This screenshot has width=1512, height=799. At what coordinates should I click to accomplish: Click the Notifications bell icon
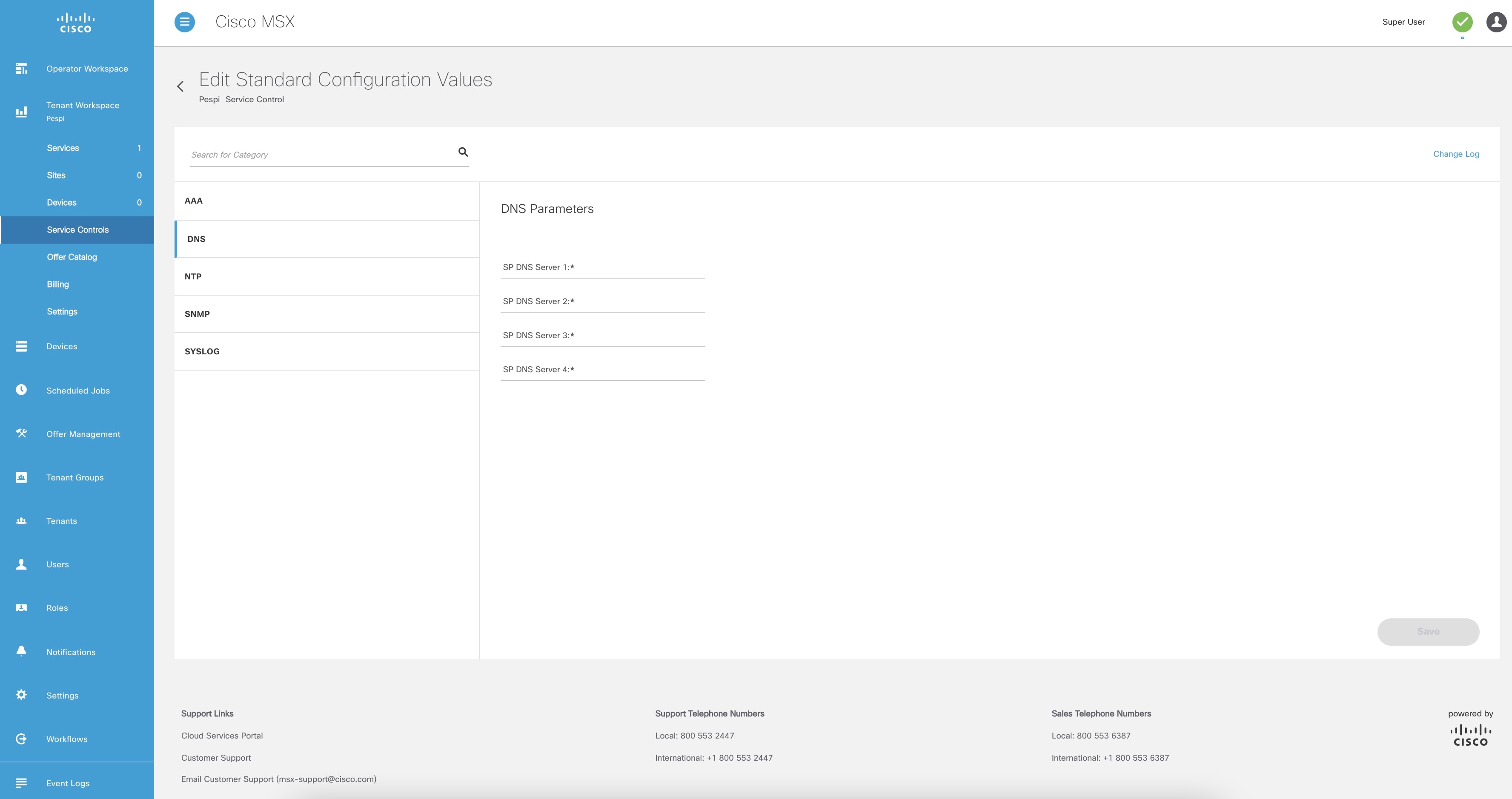click(x=22, y=651)
